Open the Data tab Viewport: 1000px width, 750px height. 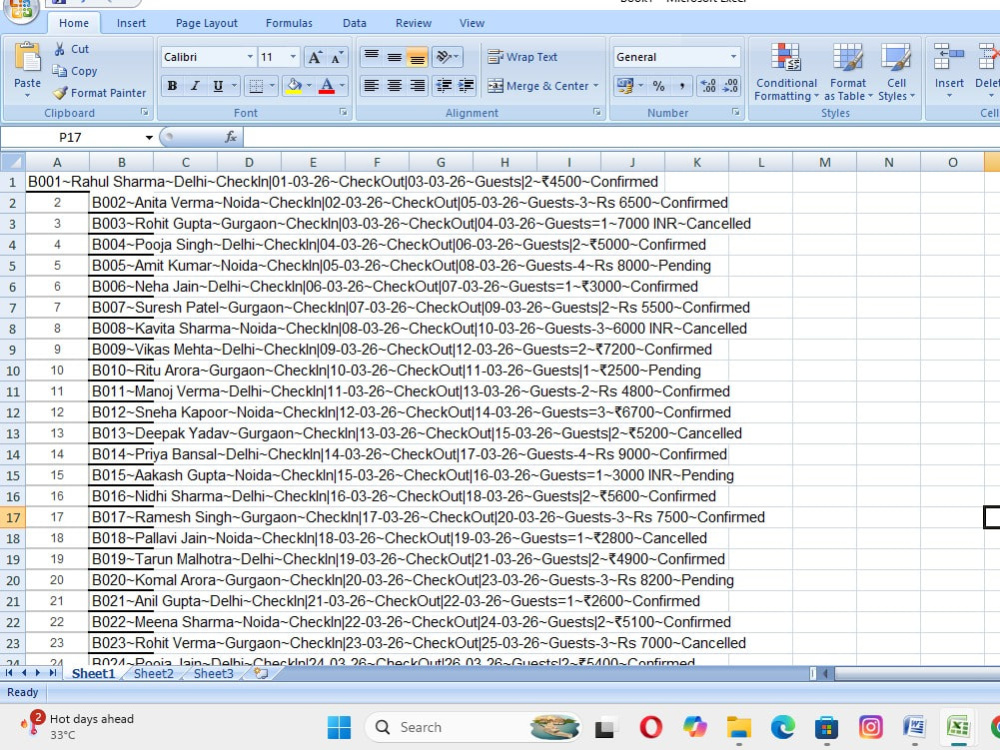354,23
